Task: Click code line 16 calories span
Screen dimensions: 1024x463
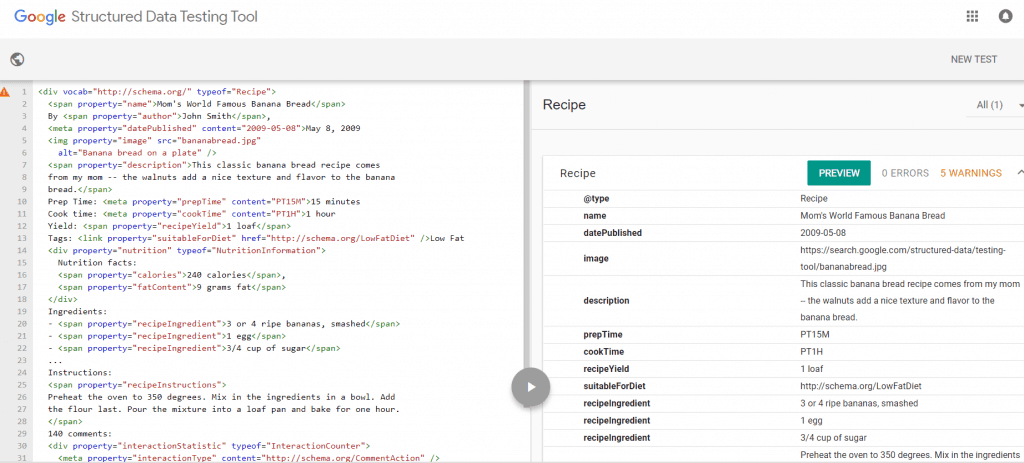Action: point(172,275)
